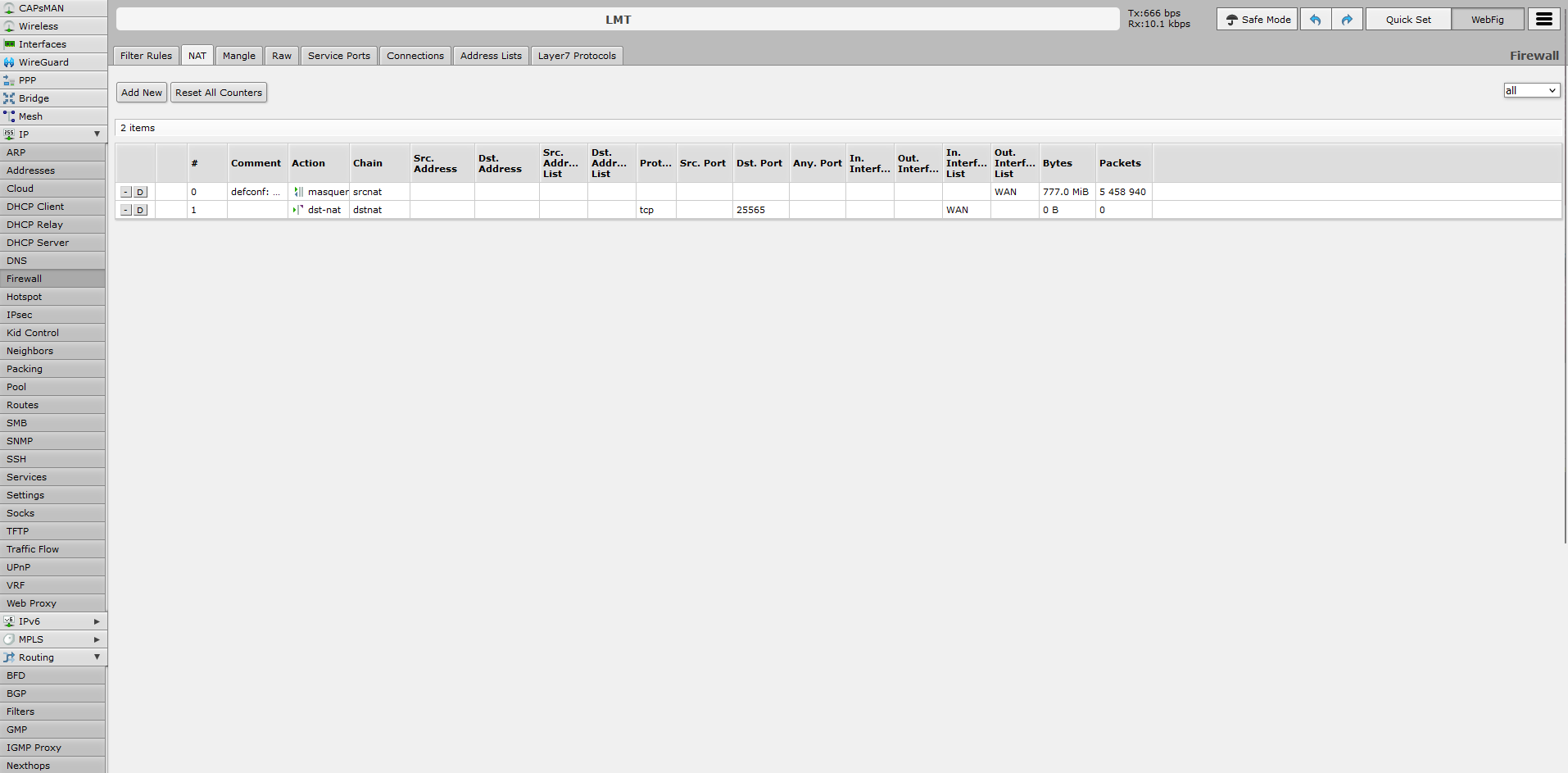This screenshot has height=773, width=1568.
Task: Switch to the Connections tab
Action: [x=415, y=56]
